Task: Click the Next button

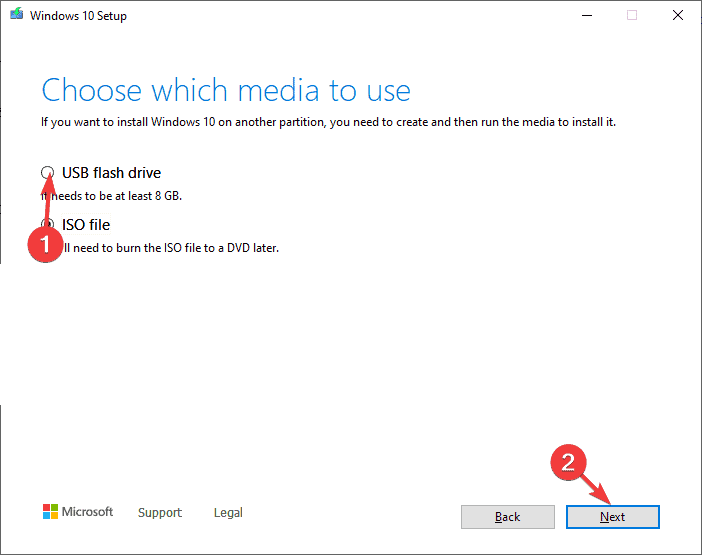Action: click(612, 517)
